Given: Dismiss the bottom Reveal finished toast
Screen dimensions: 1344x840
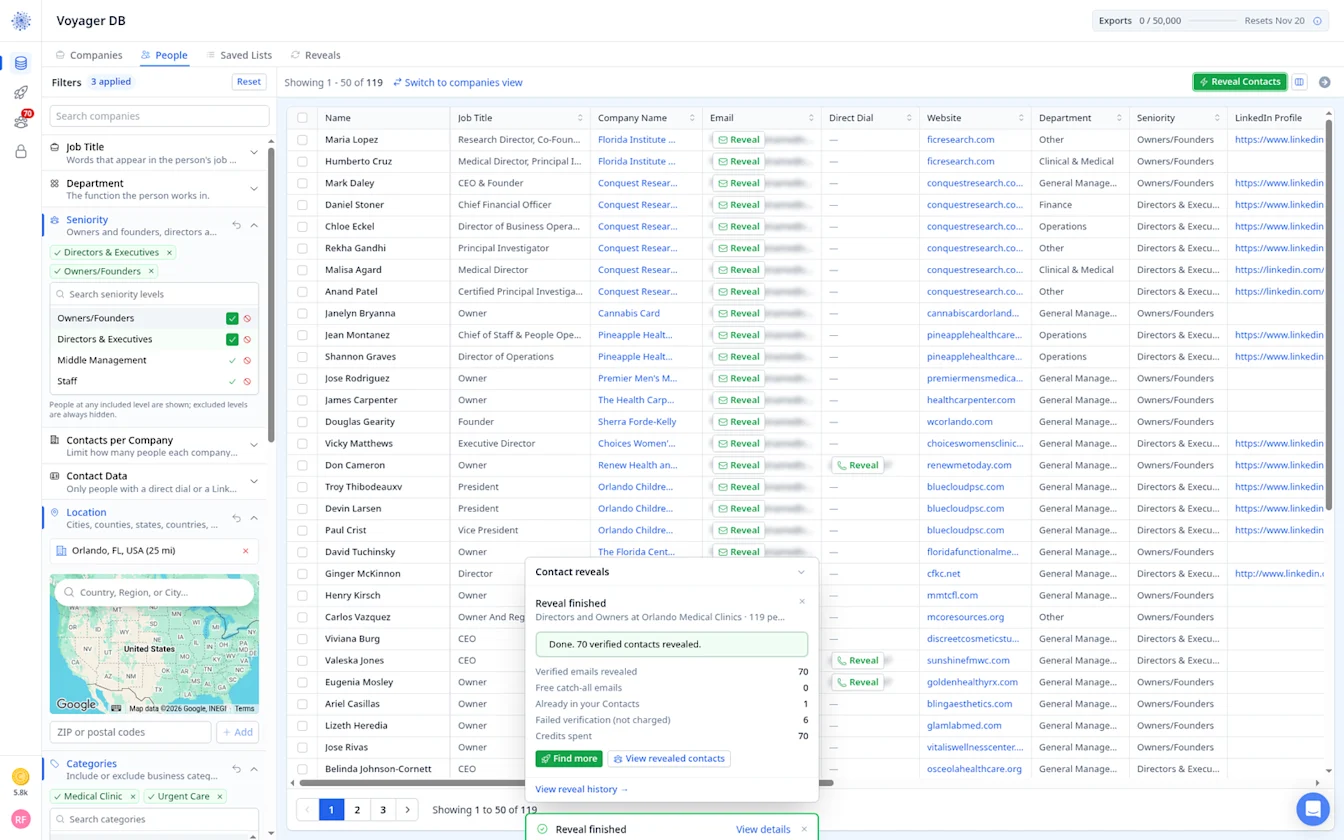Looking at the screenshot, I should (x=804, y=829).
